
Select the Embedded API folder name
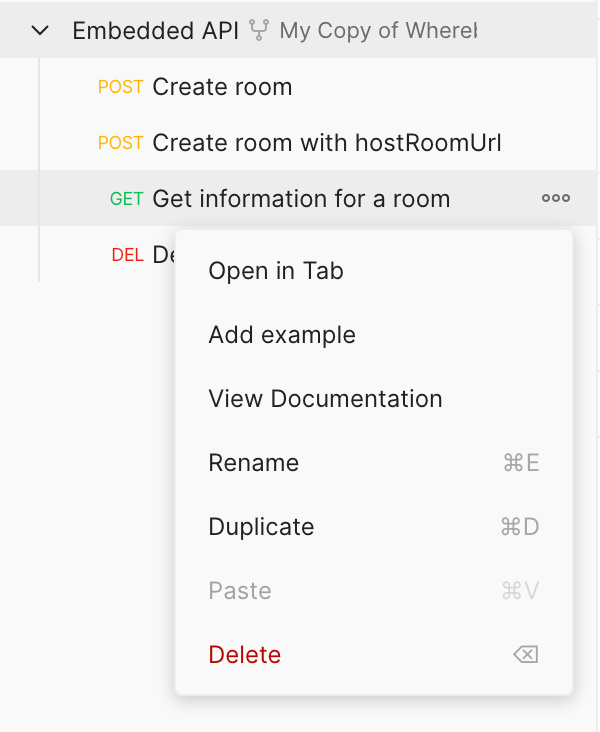click(155, 31)
